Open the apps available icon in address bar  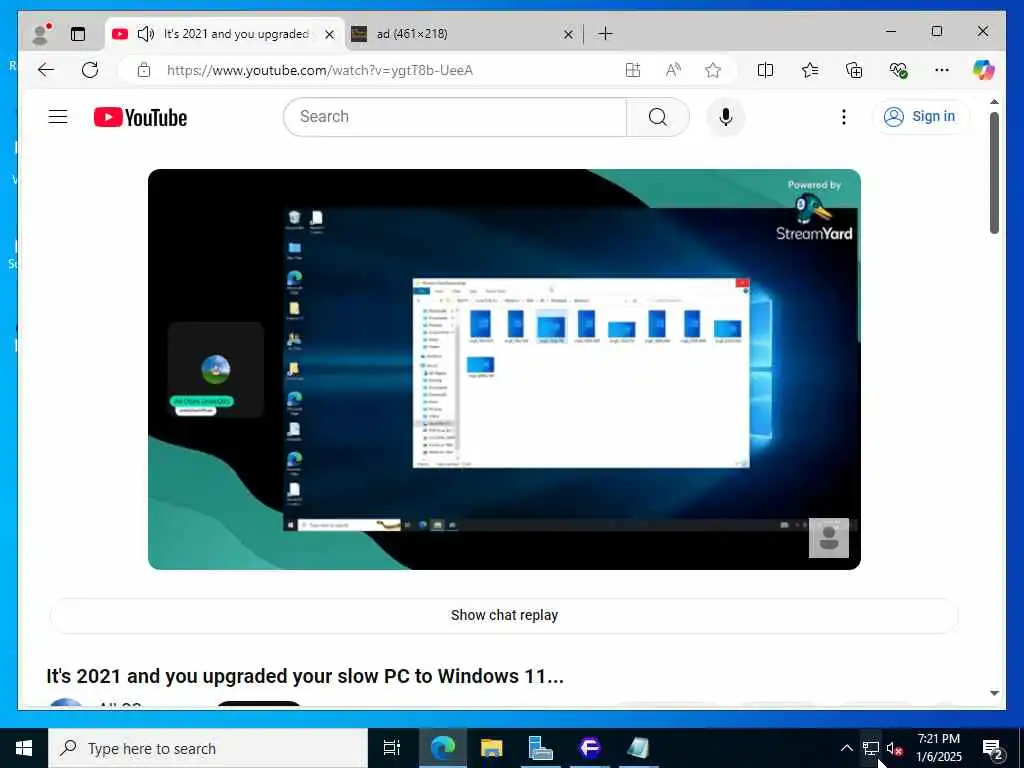click(633, 70)
